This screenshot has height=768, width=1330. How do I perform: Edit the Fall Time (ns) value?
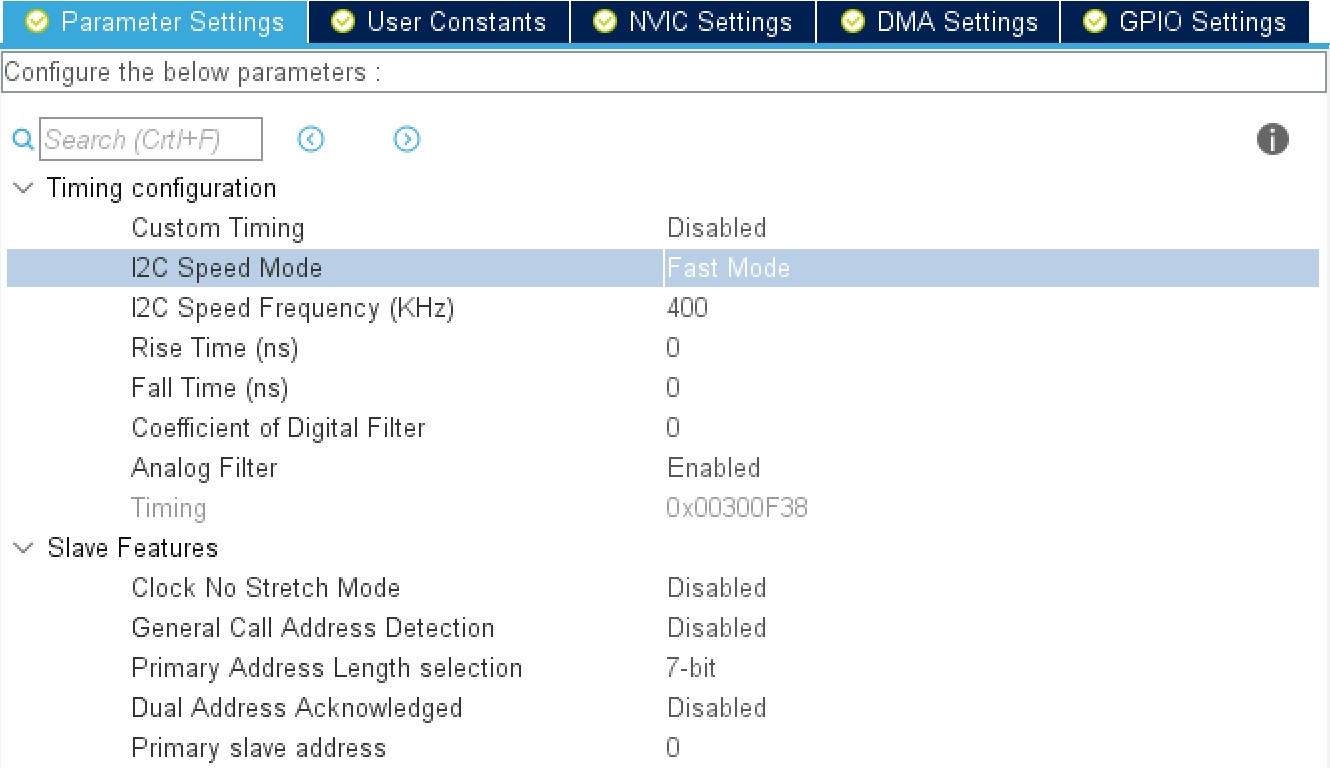pos(673,388)
